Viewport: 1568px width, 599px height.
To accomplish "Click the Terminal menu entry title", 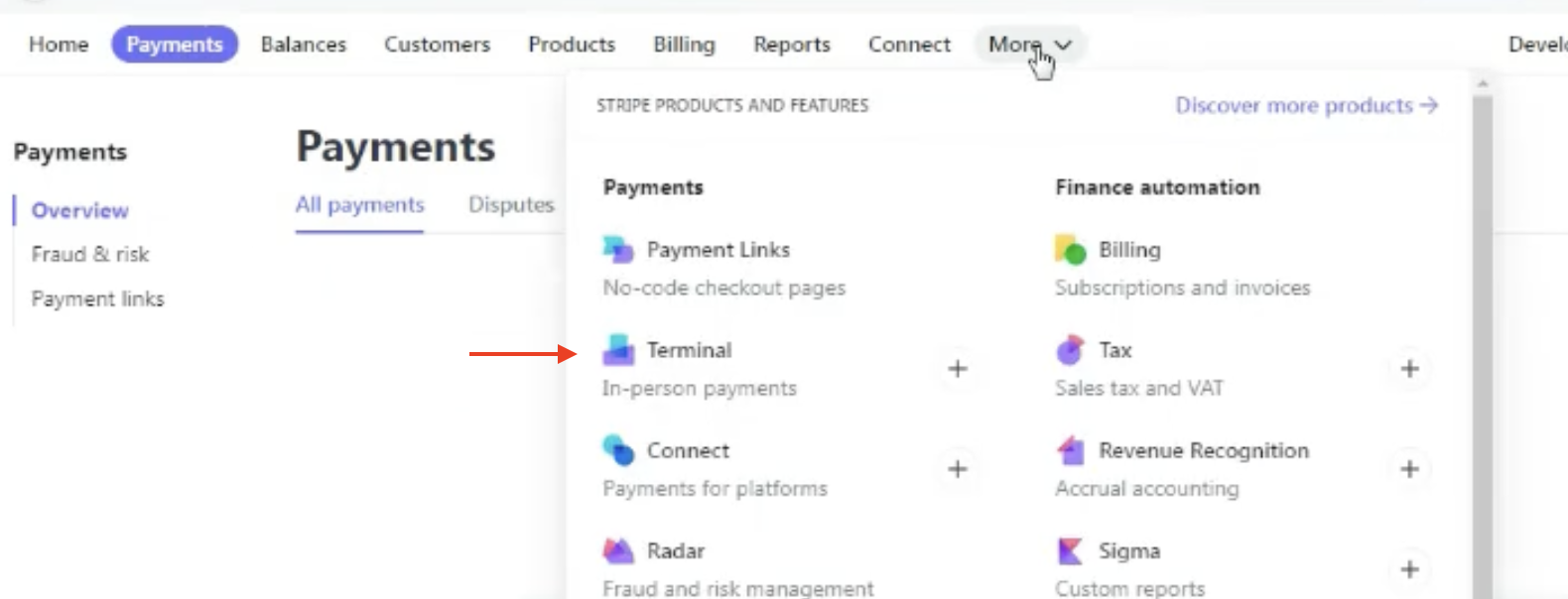I will pyautogui.click(x=690, y=350).
